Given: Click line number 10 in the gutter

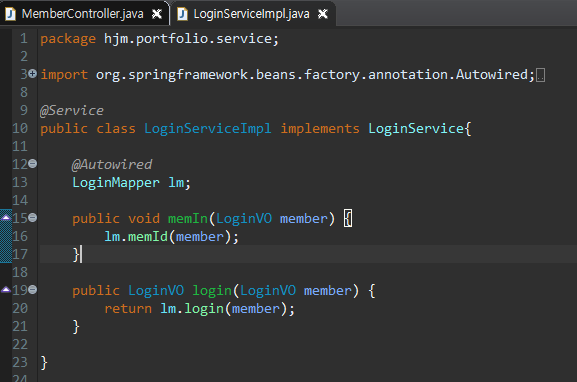Looking at the screenshot, I should pos(20,128).
